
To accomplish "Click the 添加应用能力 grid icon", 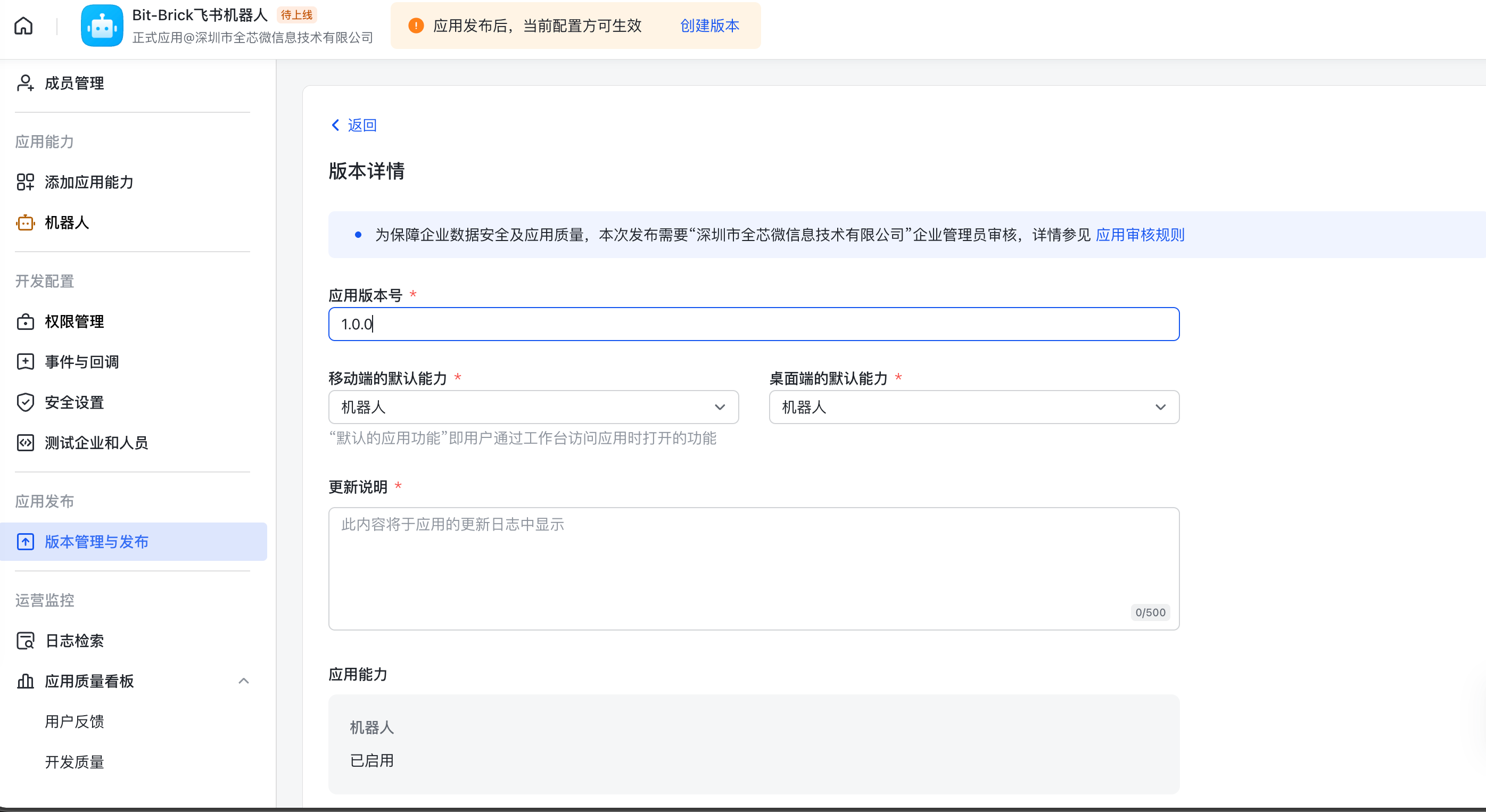I will tap(26, 182).
